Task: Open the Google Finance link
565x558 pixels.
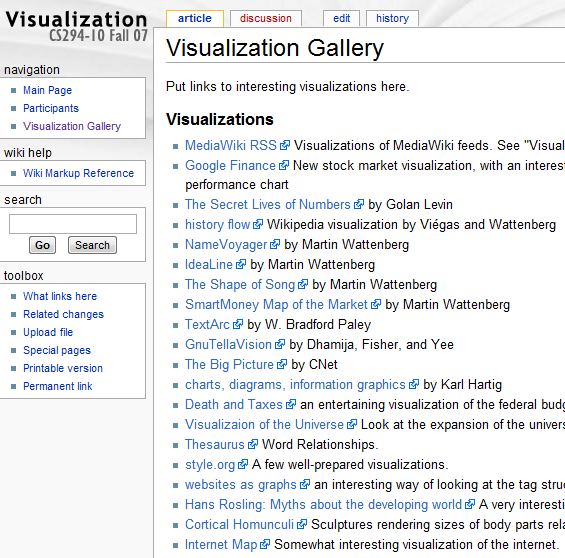Action: [x=230, y=166]
